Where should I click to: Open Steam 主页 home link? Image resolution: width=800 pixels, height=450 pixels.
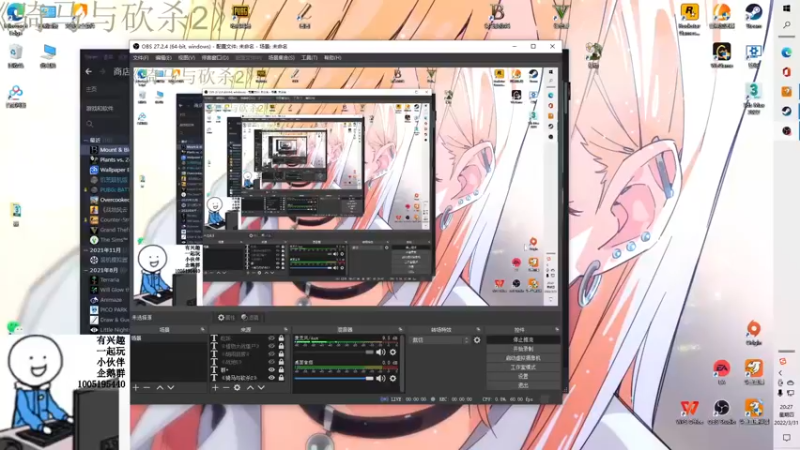pos(91,89)
